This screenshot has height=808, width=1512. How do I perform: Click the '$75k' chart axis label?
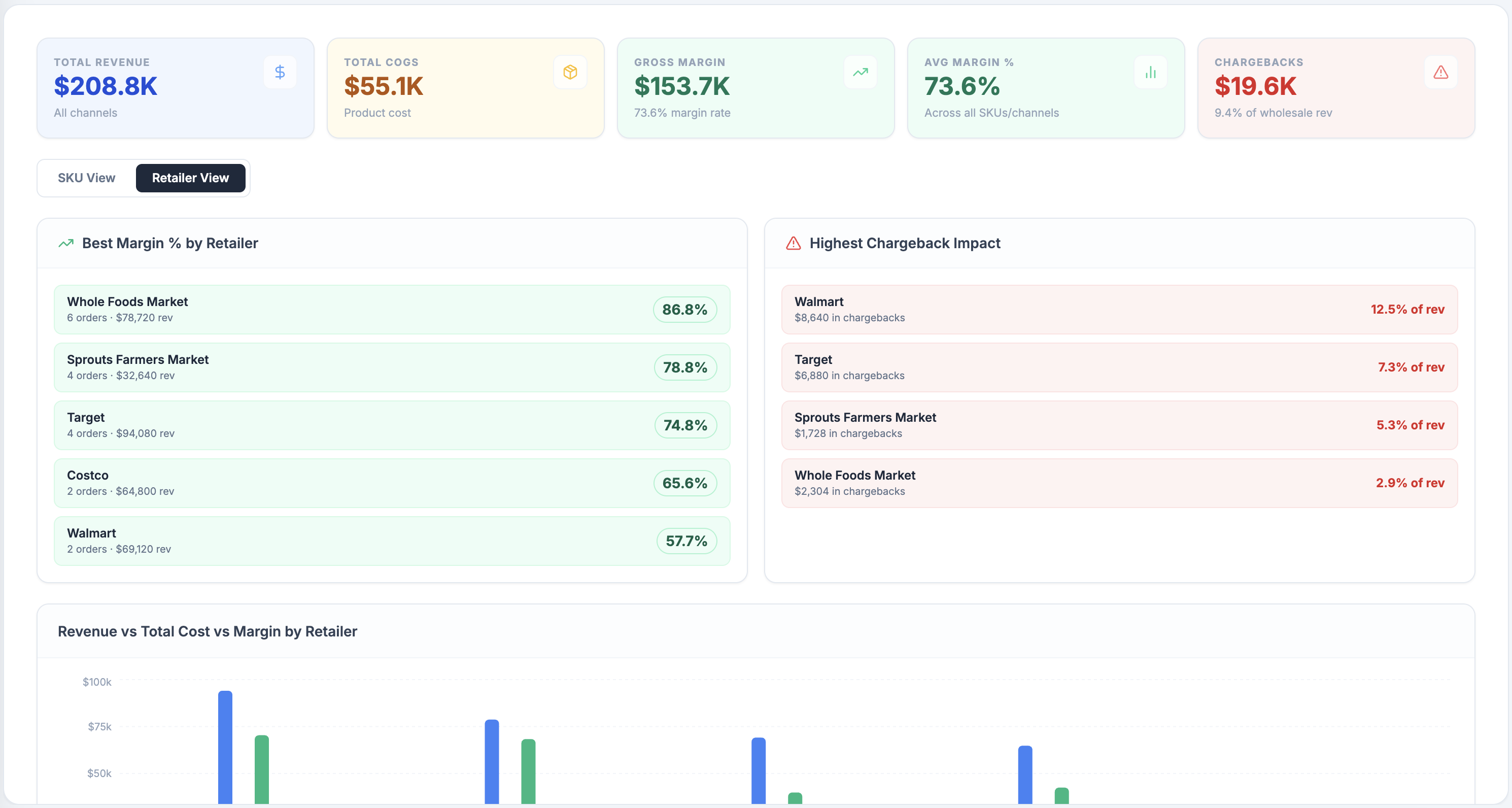point(99,727)
